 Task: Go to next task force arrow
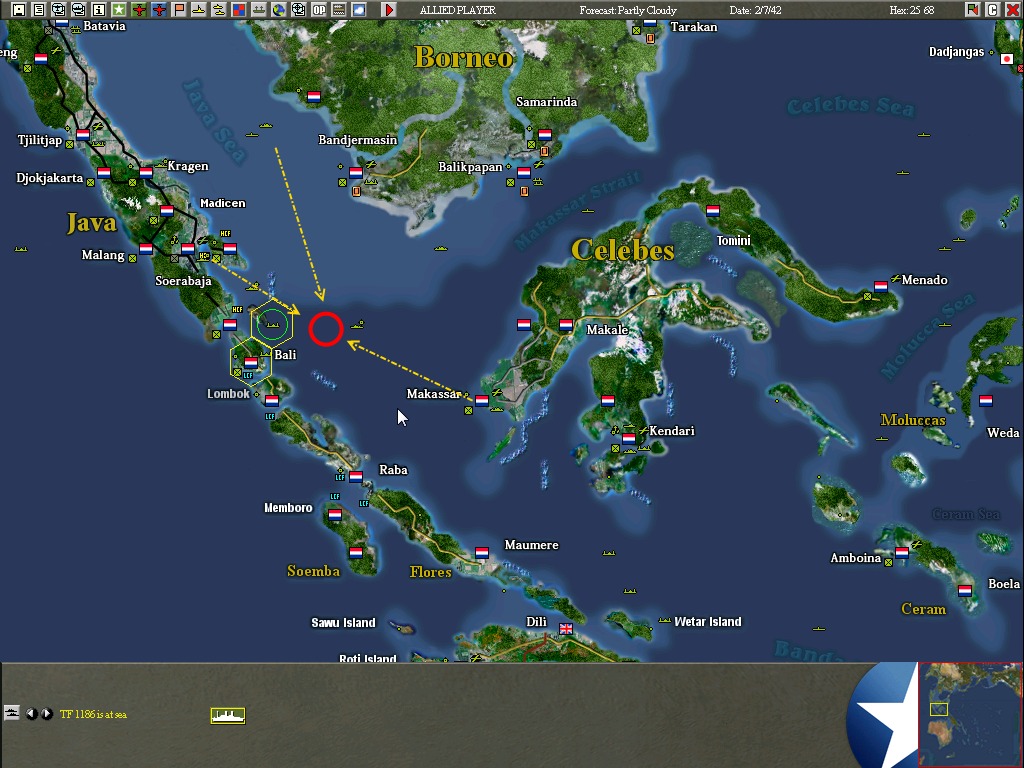pos(46,714)
